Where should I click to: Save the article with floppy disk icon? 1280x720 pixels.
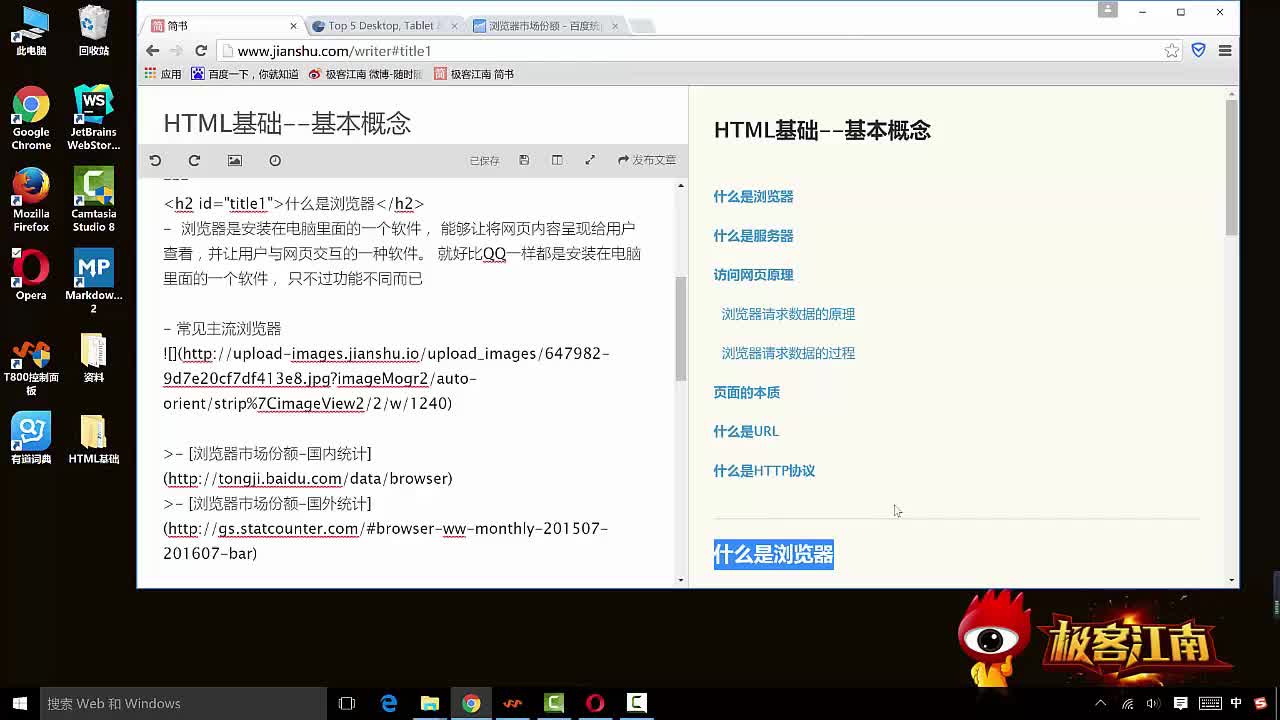pos(524,160)
